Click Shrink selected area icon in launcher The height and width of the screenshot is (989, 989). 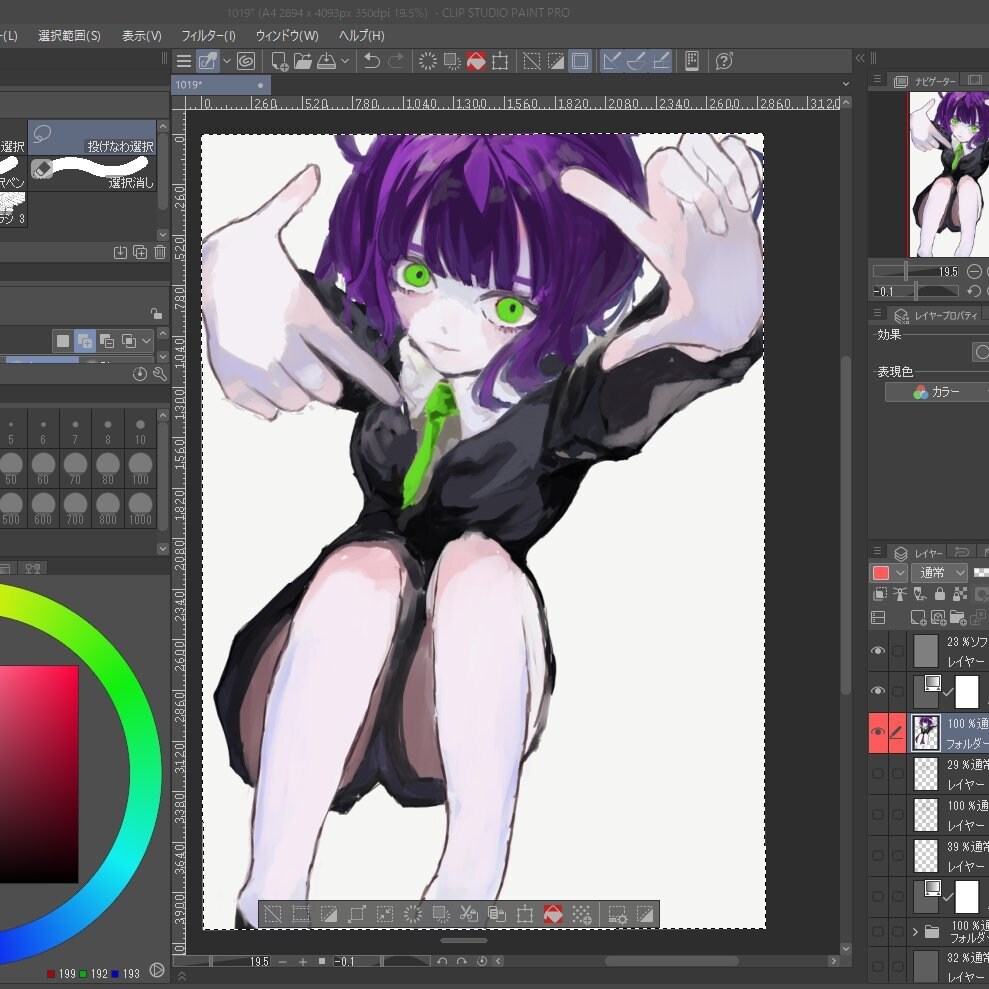point(385,914)
